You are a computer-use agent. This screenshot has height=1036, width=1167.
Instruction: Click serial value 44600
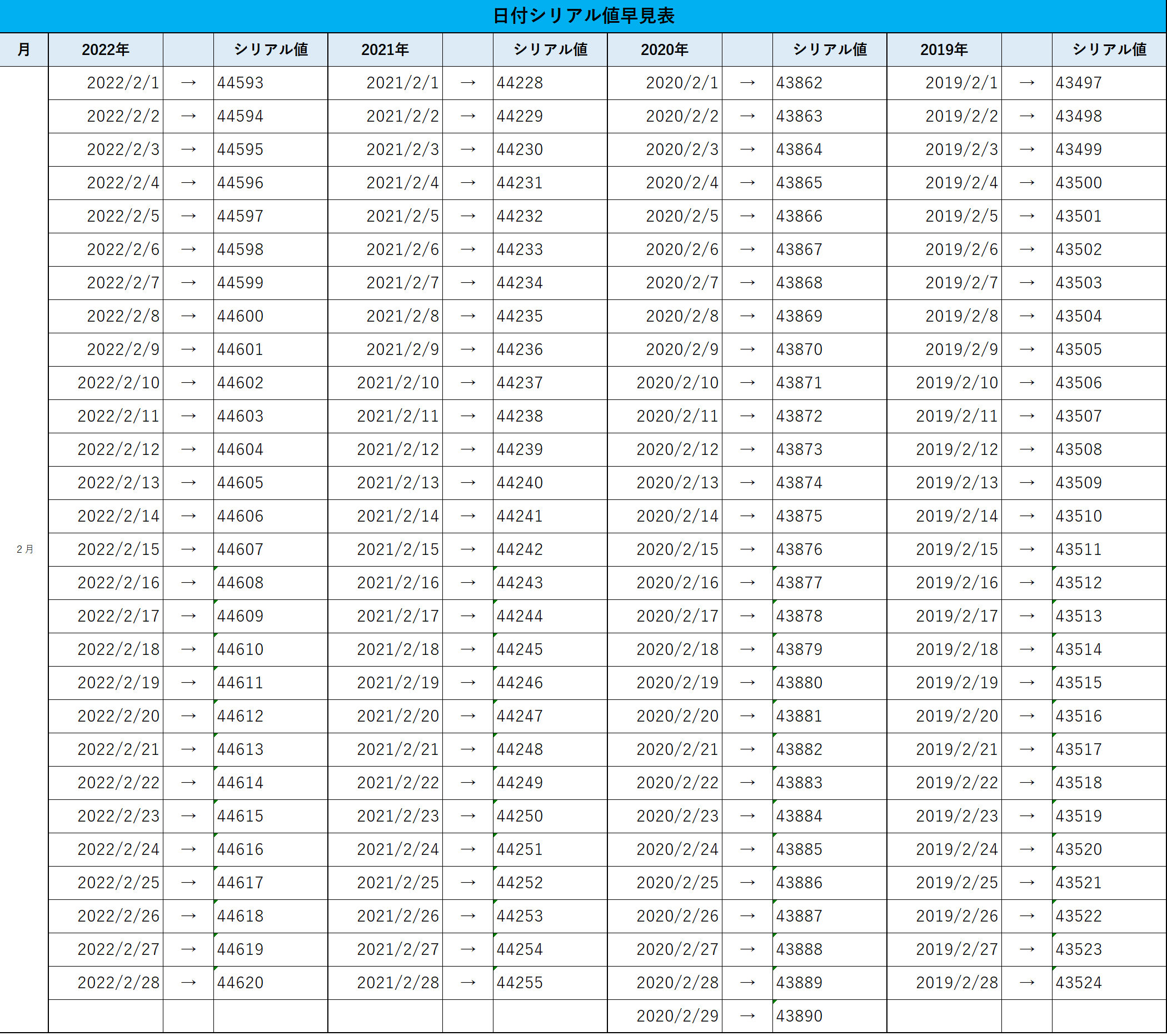[271, 316]
